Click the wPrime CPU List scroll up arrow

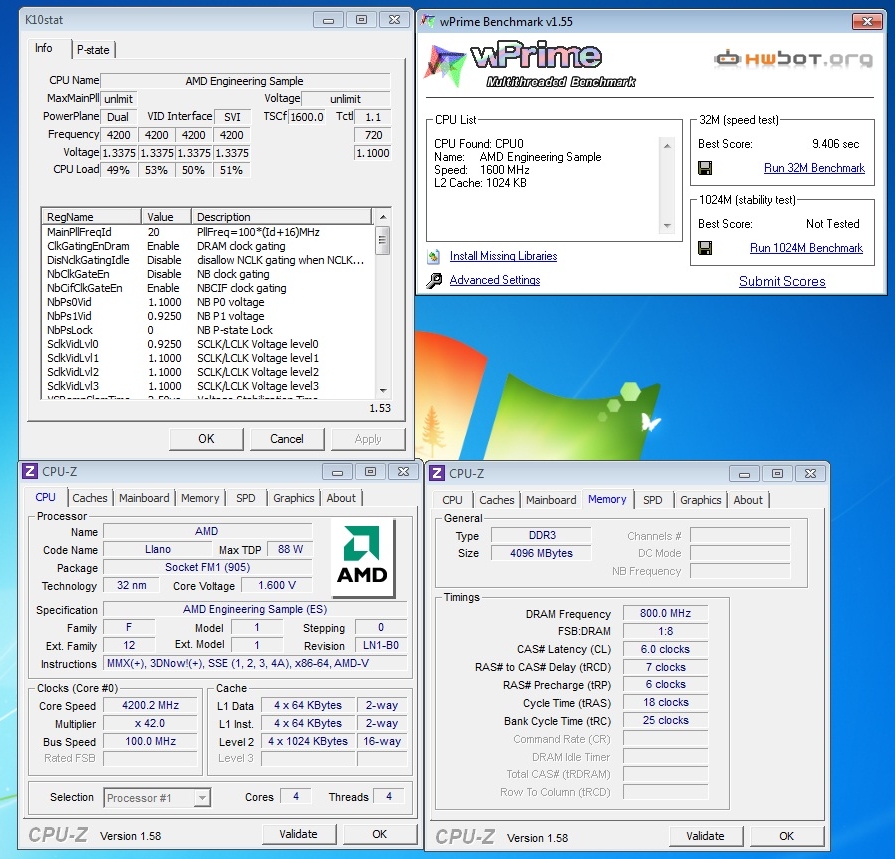click(x=667, y=146)
